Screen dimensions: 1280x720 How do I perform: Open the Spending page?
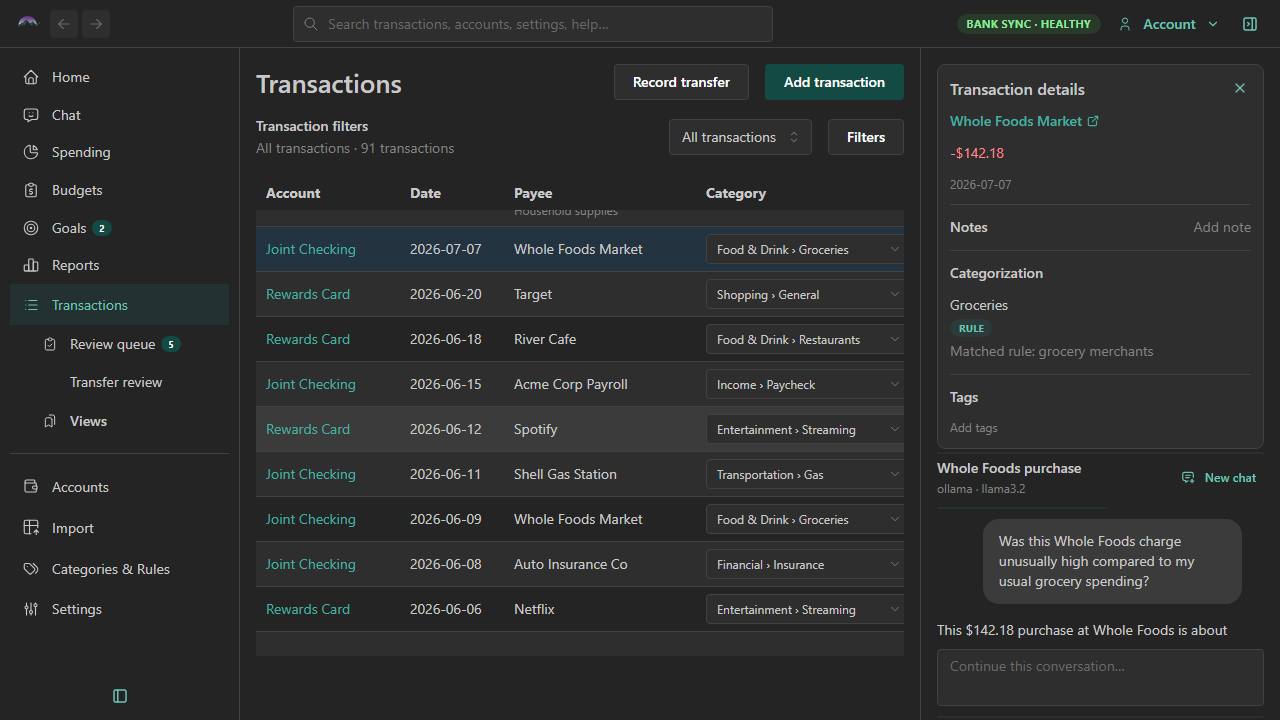click(119, 152)
